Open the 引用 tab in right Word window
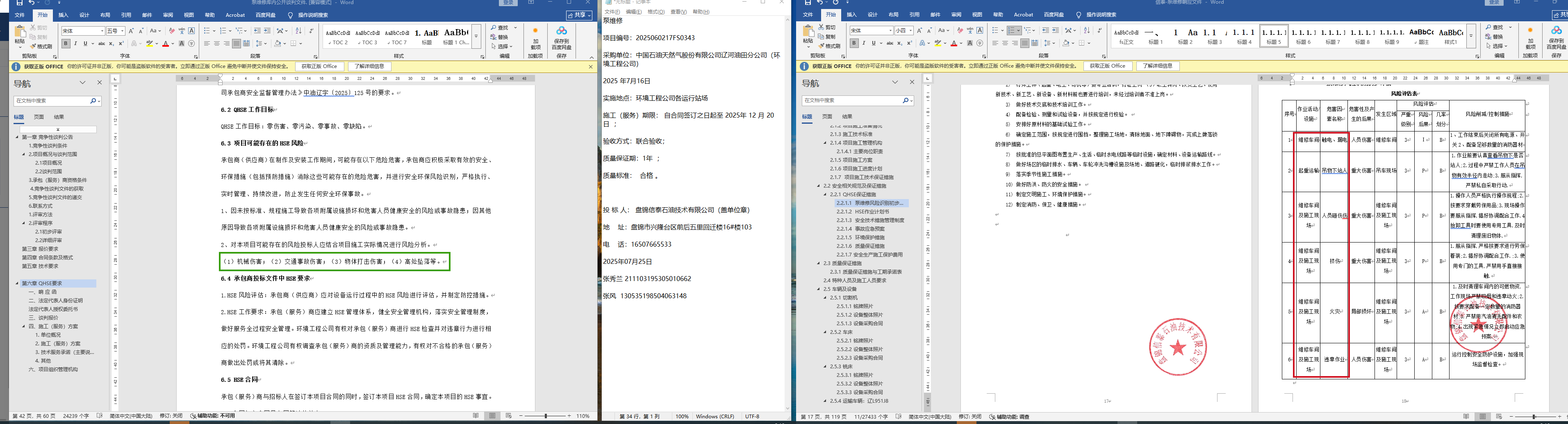This screenshot has width=1568, height=424. (x=914, y=15)
